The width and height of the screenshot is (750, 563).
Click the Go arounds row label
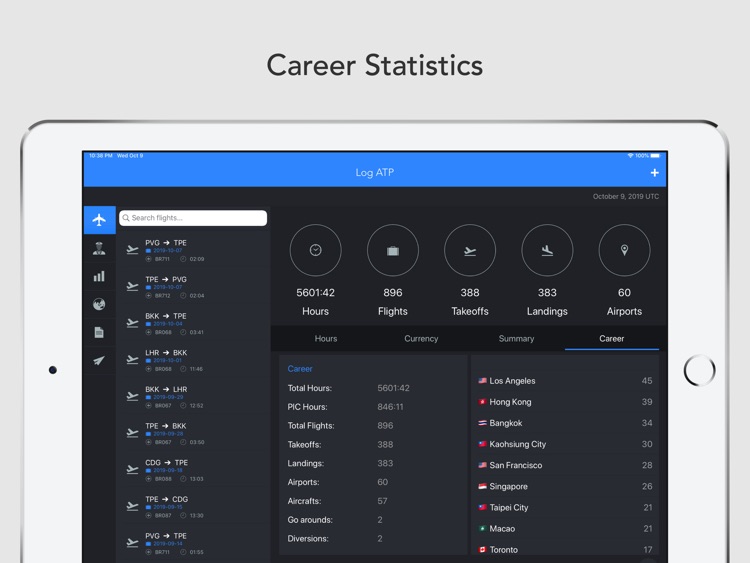point(310,520)
